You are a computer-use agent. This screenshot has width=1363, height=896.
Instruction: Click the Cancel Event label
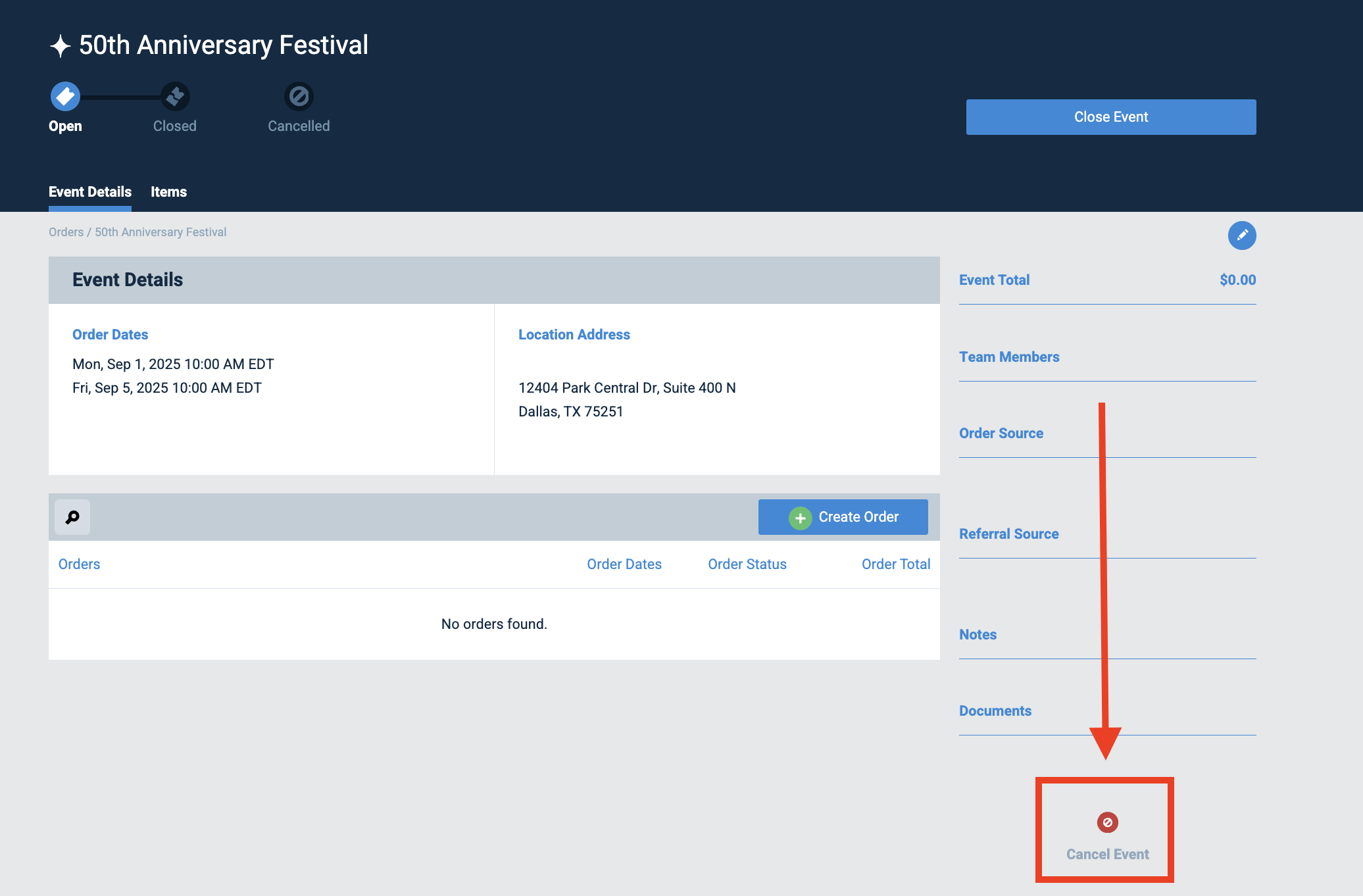(1108, 854)
